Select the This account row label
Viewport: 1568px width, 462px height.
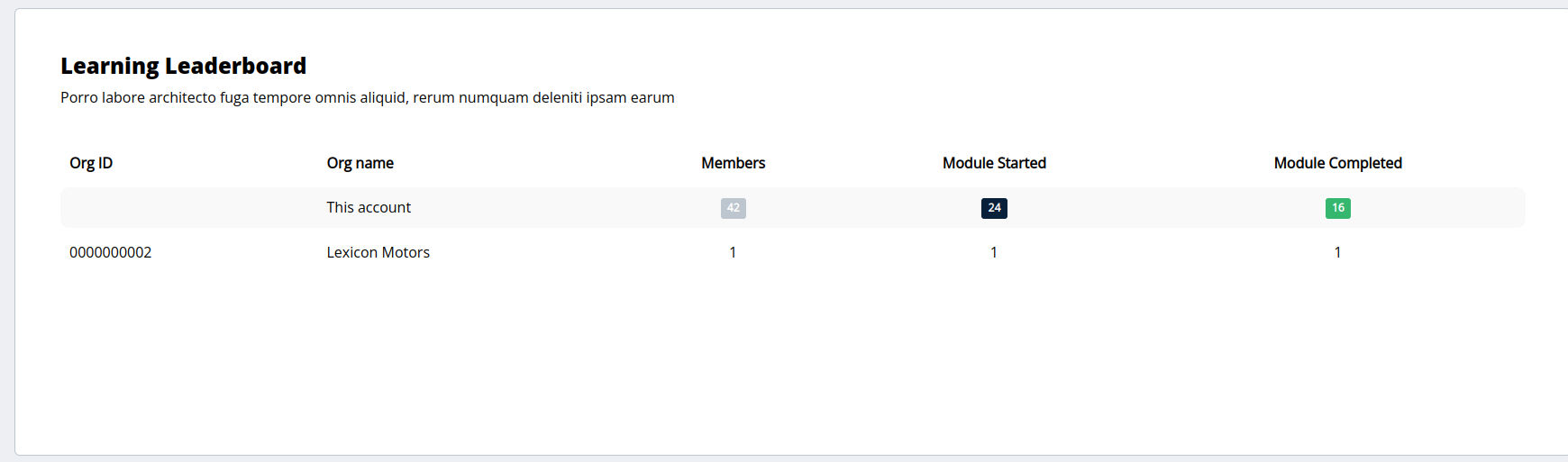click(369, 207)
